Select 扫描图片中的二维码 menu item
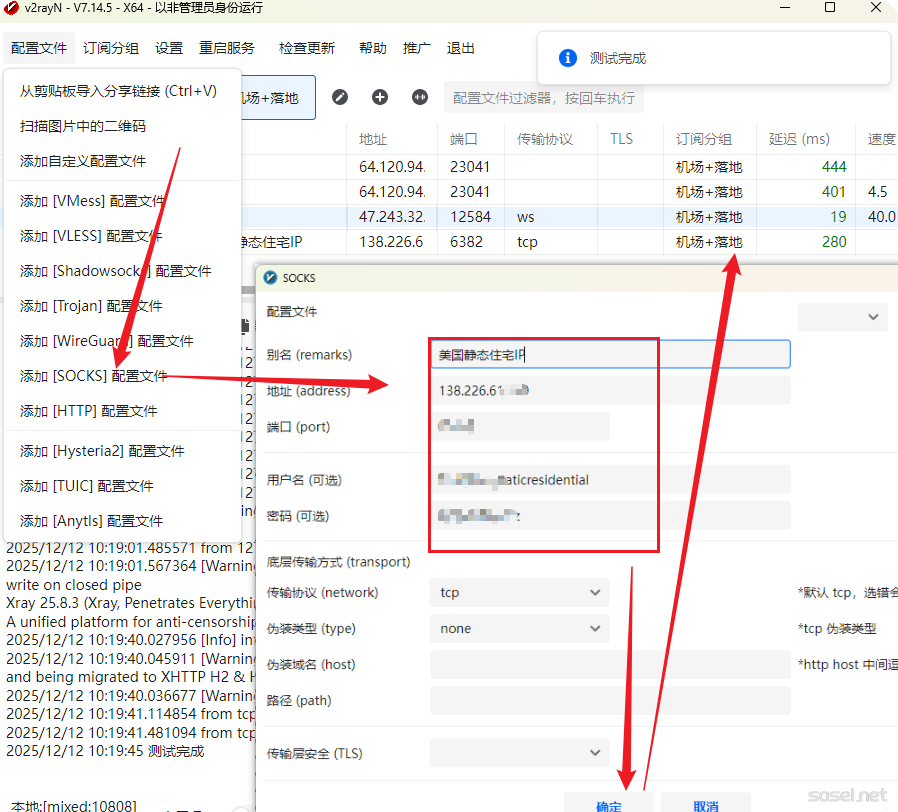The width and height of the screenshot is (898, 812). click(83, 126)
